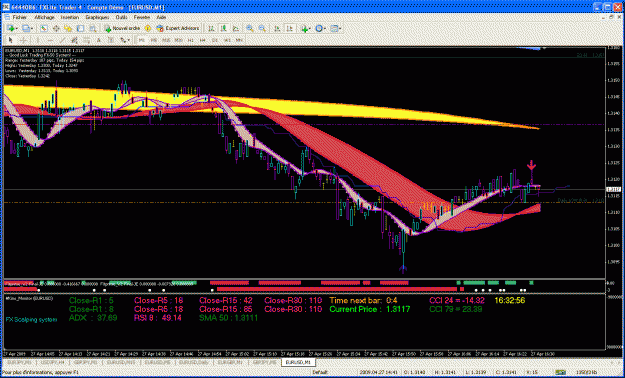
Task: Click the red down arrow signal on chart
Action: tap(531, 165)
